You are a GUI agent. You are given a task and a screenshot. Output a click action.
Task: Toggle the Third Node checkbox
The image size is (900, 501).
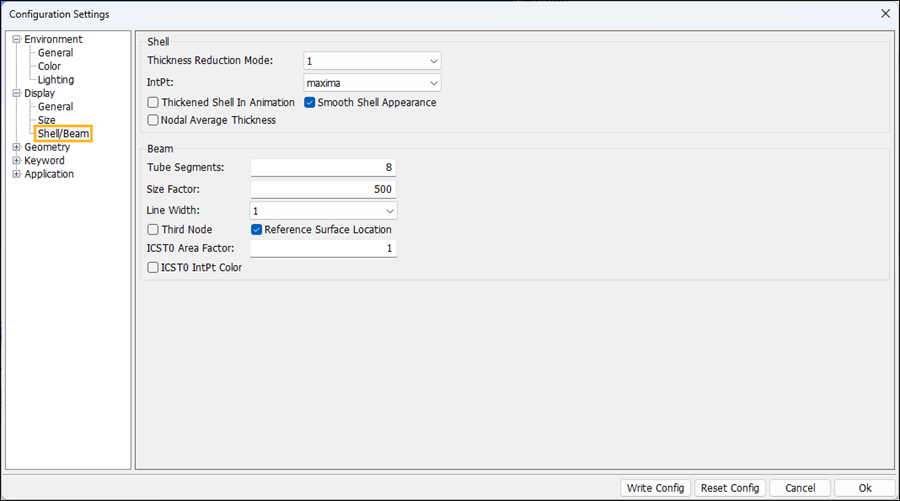click(x=153, y=230)
